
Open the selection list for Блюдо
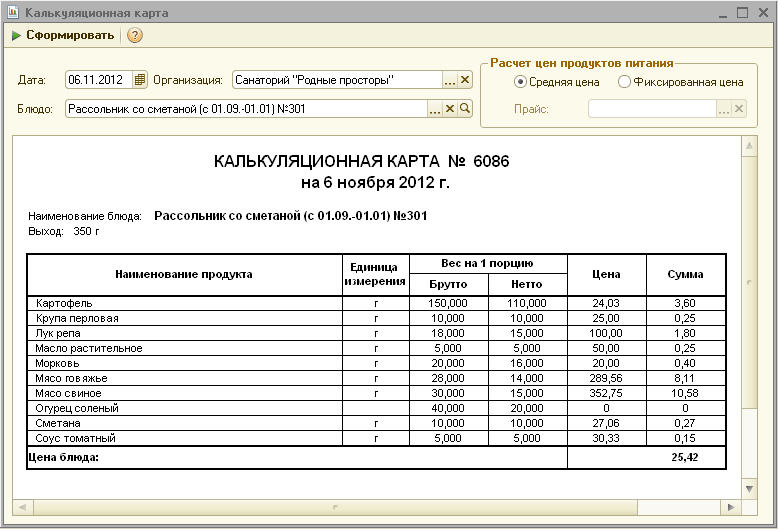click(x=435, y=109)
